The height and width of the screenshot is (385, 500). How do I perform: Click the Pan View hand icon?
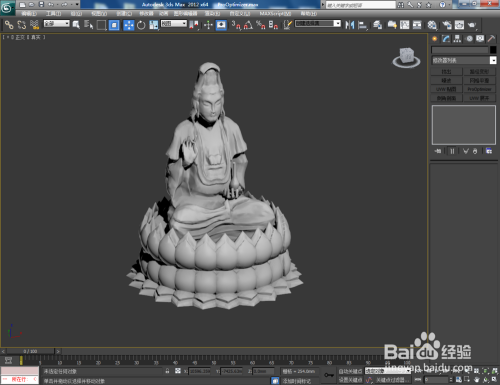coord(477,380)
